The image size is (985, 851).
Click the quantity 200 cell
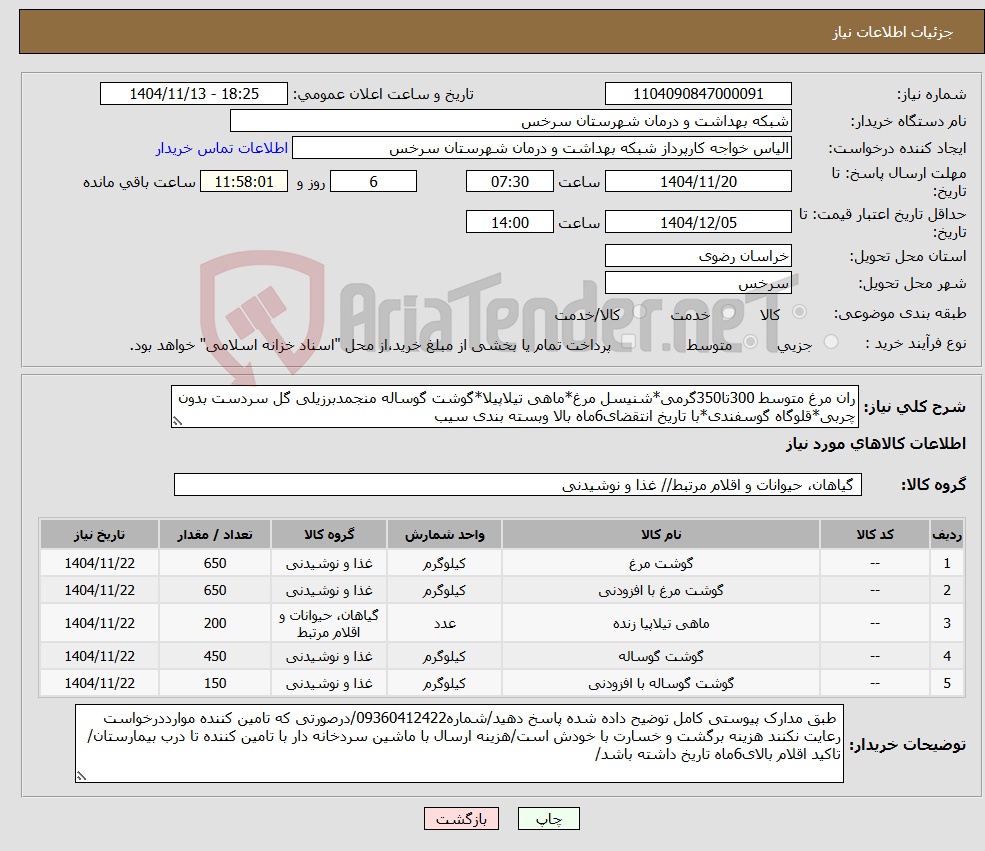215,622
